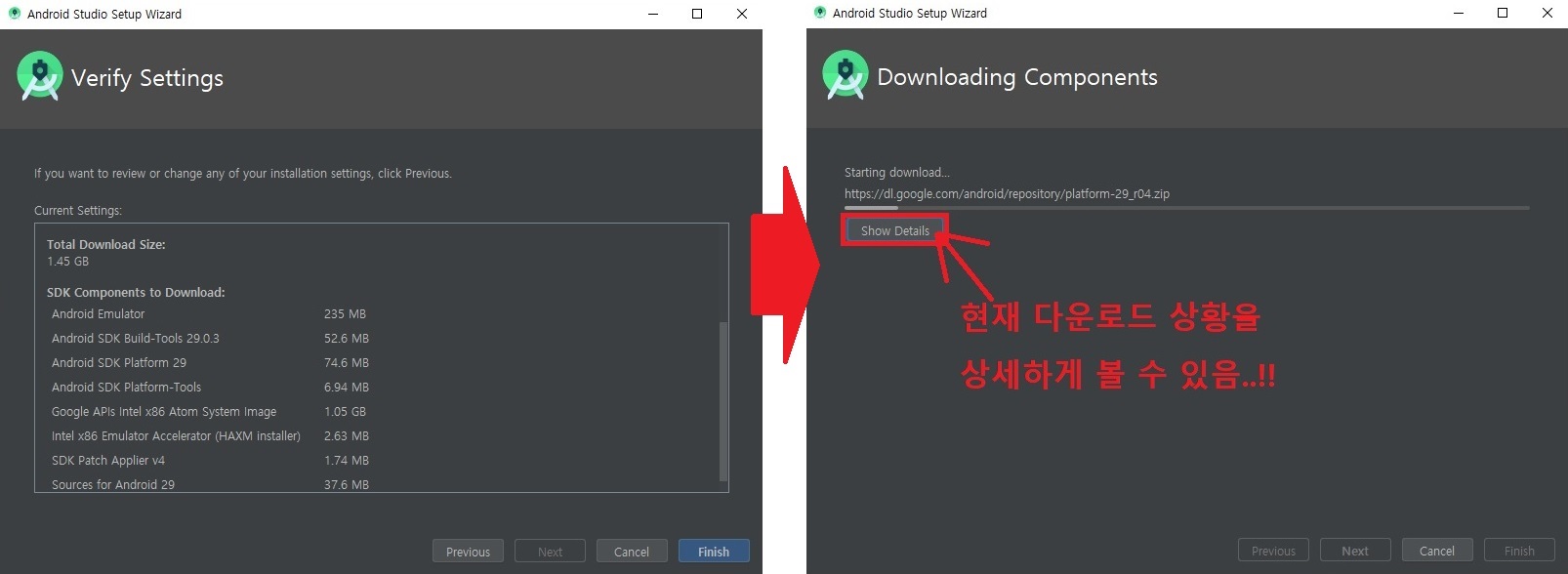Screen dimensions: 1568x574
Task: Click Previous in the Verify Settings window
Action: (468, 552)
